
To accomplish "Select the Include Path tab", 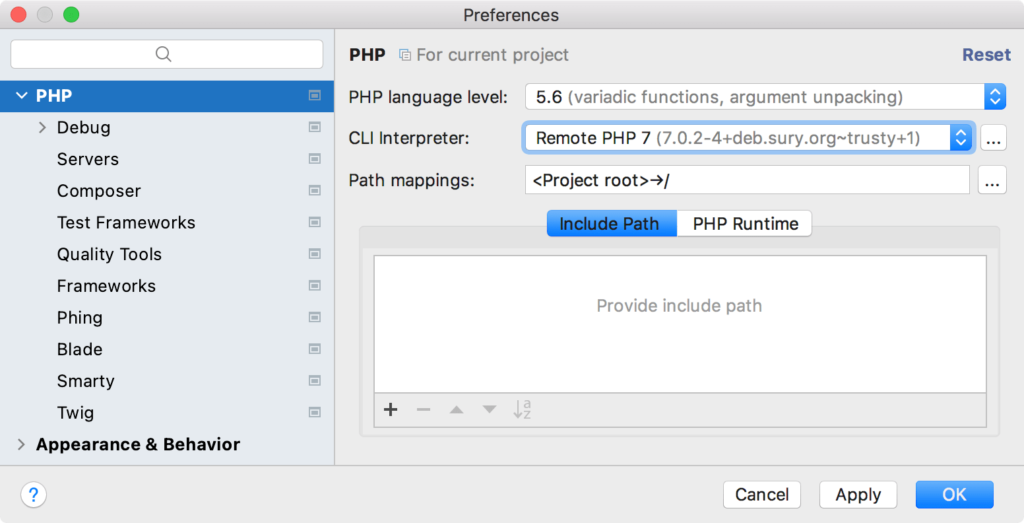I will [x=611, y=223].
